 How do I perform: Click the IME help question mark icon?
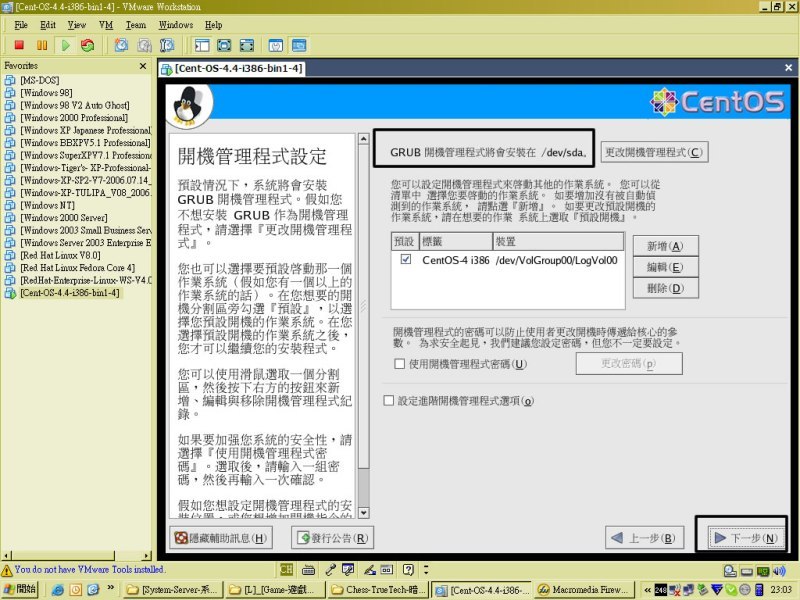(408, 569)
